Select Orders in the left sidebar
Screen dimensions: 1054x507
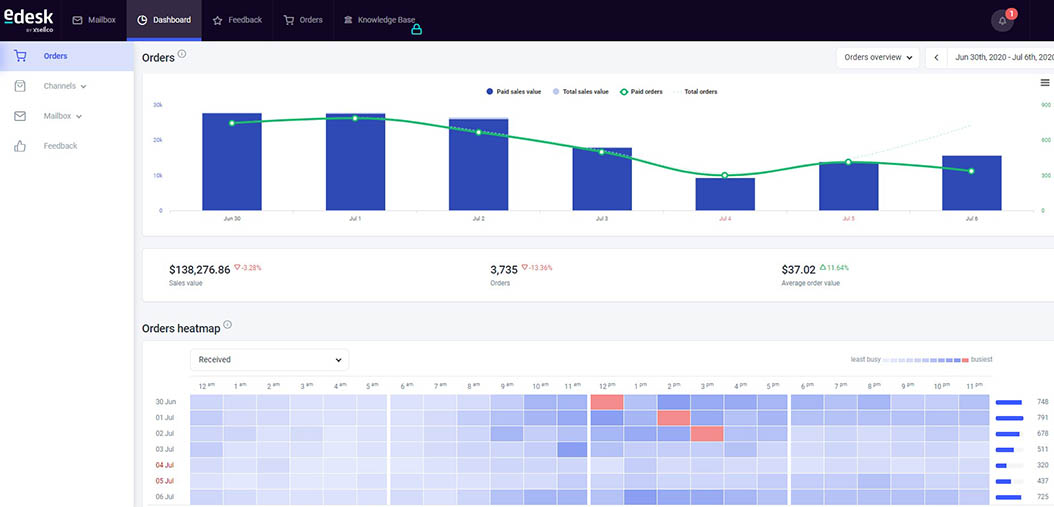[67, 56]
